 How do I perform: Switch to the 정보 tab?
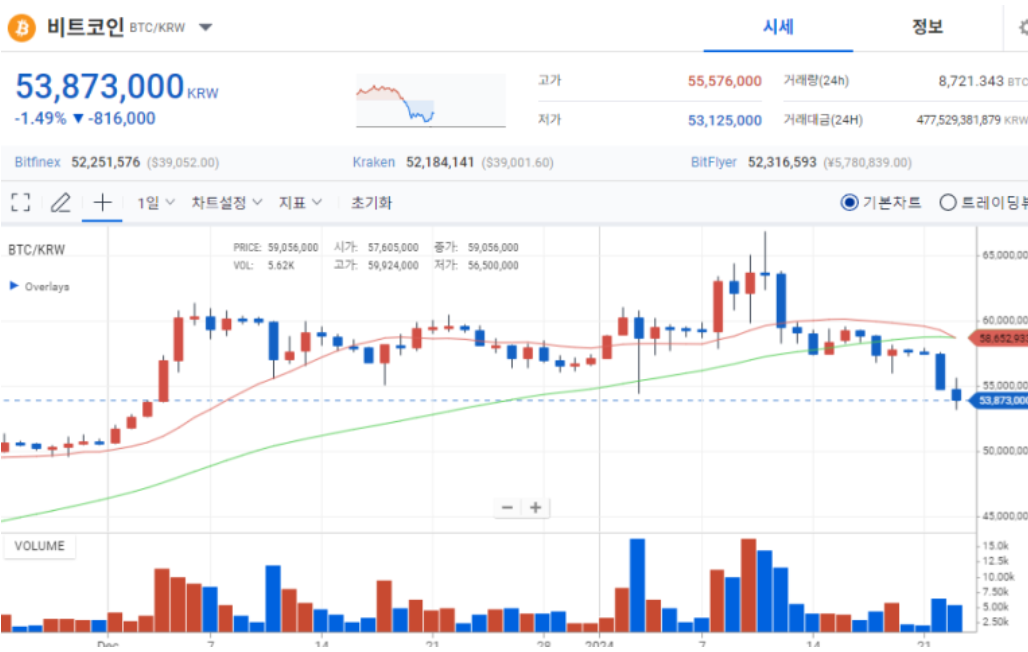pos(927,28)
